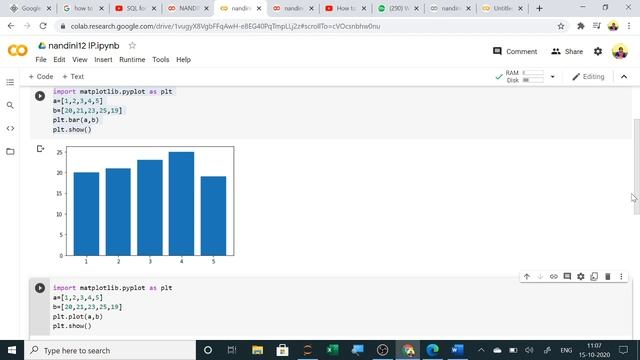This screenshot has width=640, height=360.
Task: Open Colab settings gear in header
Action: [598, 51]
